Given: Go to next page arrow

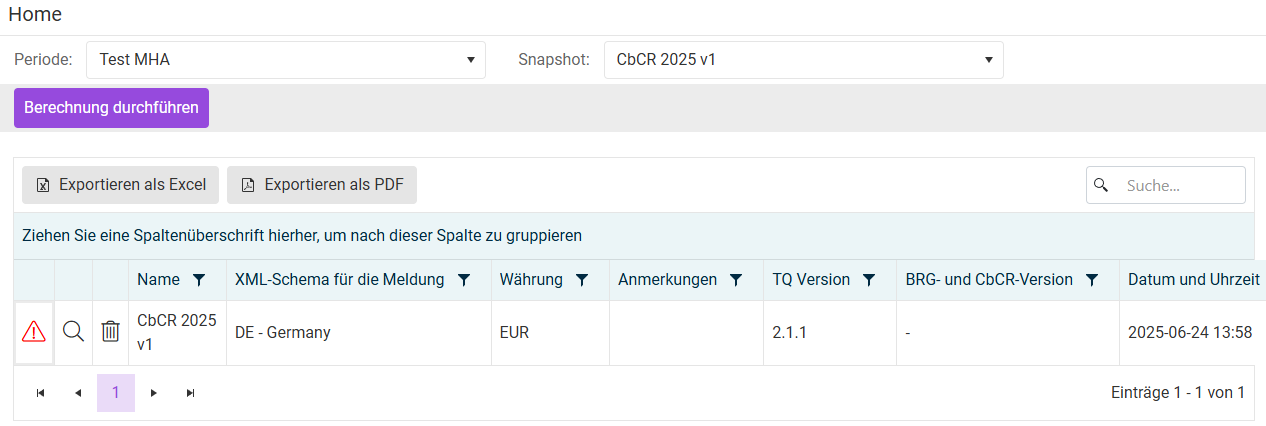Looking at the screenshot, I should pos(153,393).
